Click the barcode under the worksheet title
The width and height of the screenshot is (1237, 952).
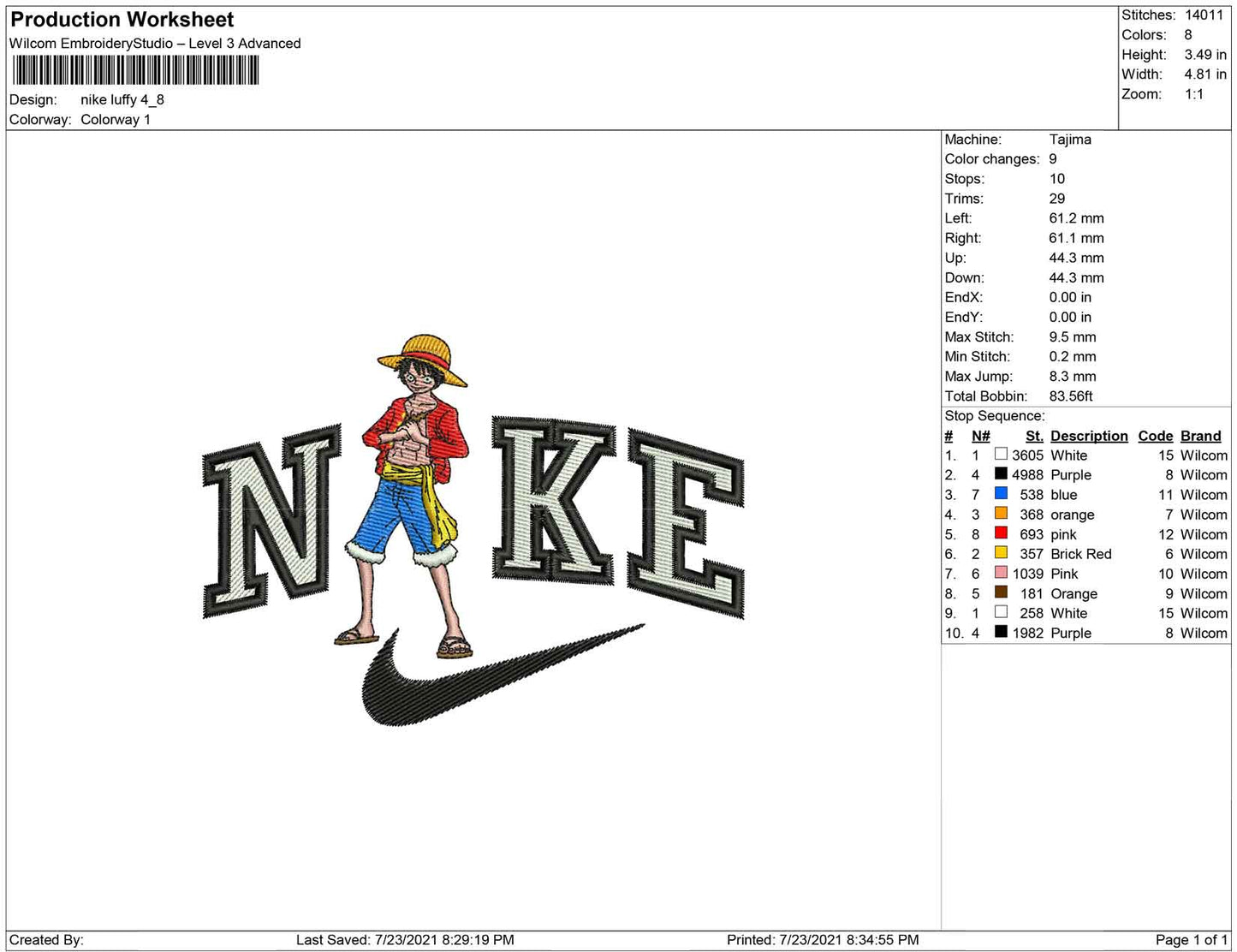(x=135, y=69)
